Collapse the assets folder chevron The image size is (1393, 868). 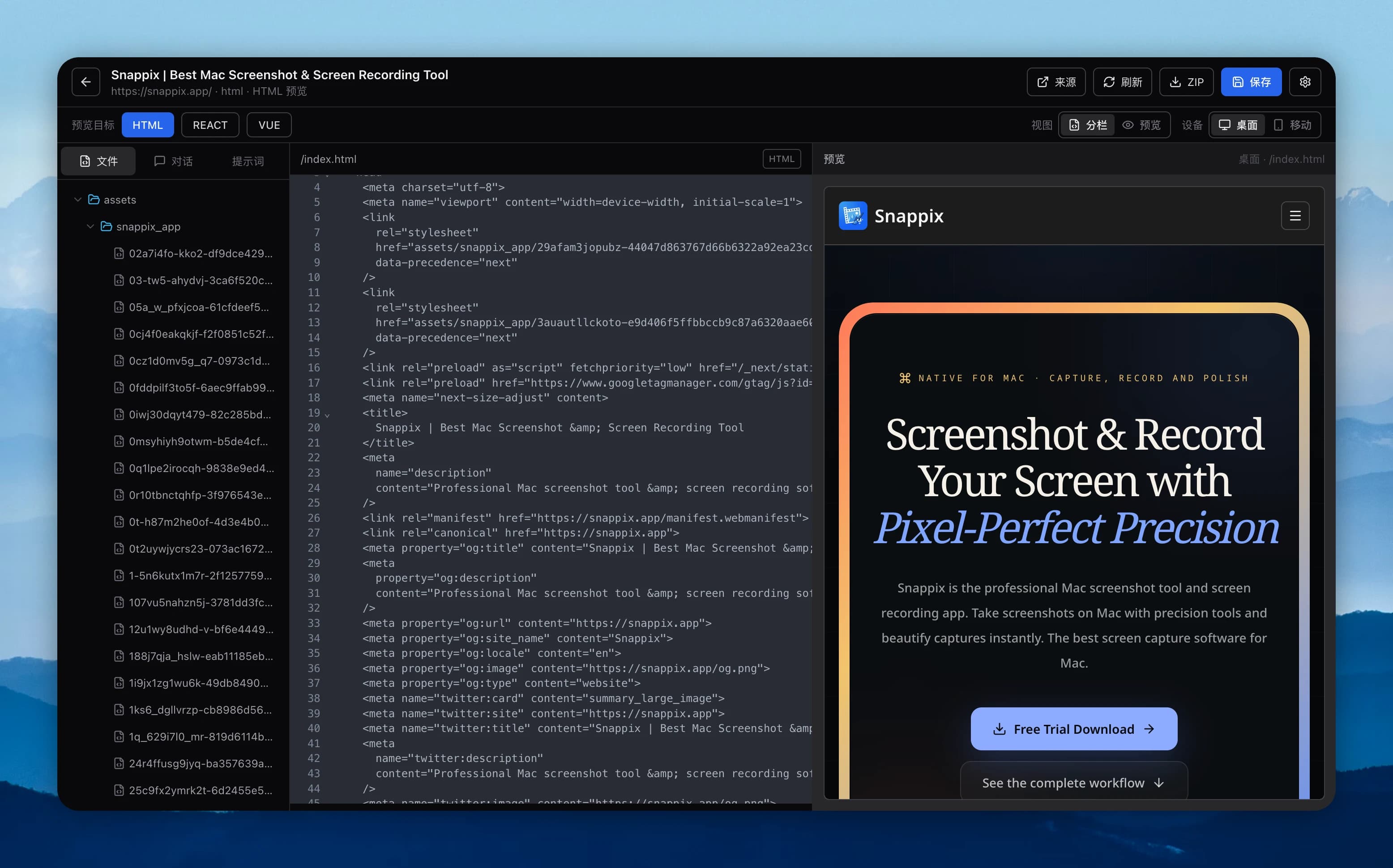[77, 199]
